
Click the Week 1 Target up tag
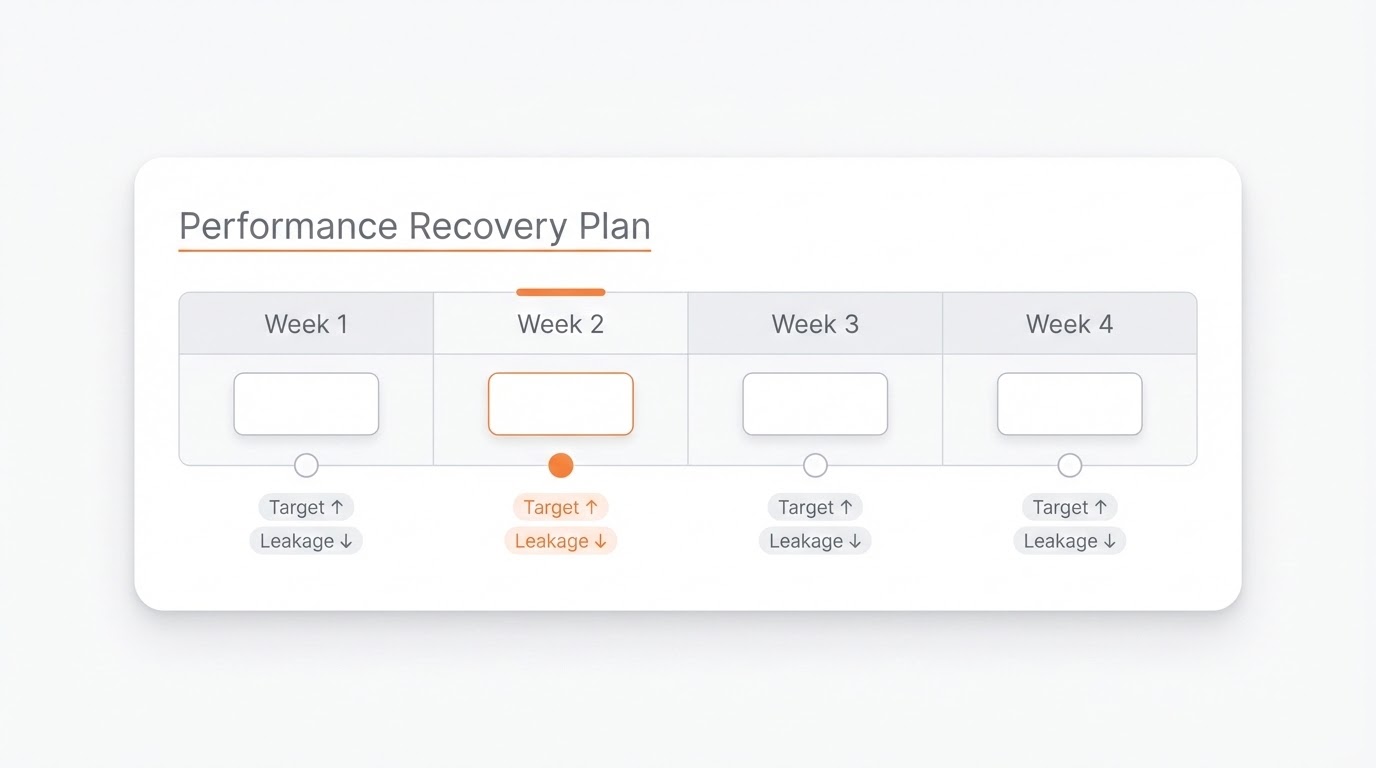click(306, 507)
